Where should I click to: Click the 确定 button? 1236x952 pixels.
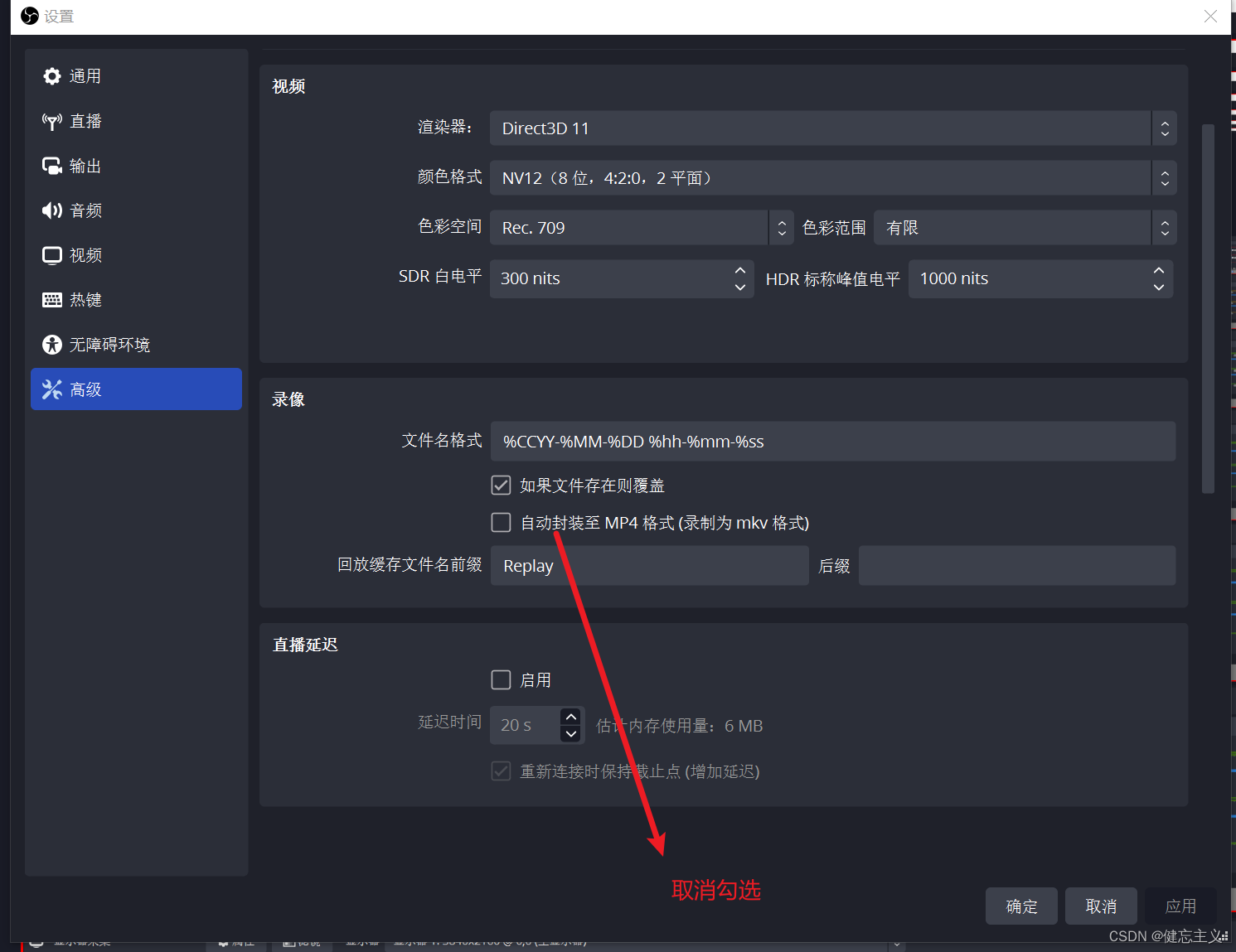coord(1021,906)
